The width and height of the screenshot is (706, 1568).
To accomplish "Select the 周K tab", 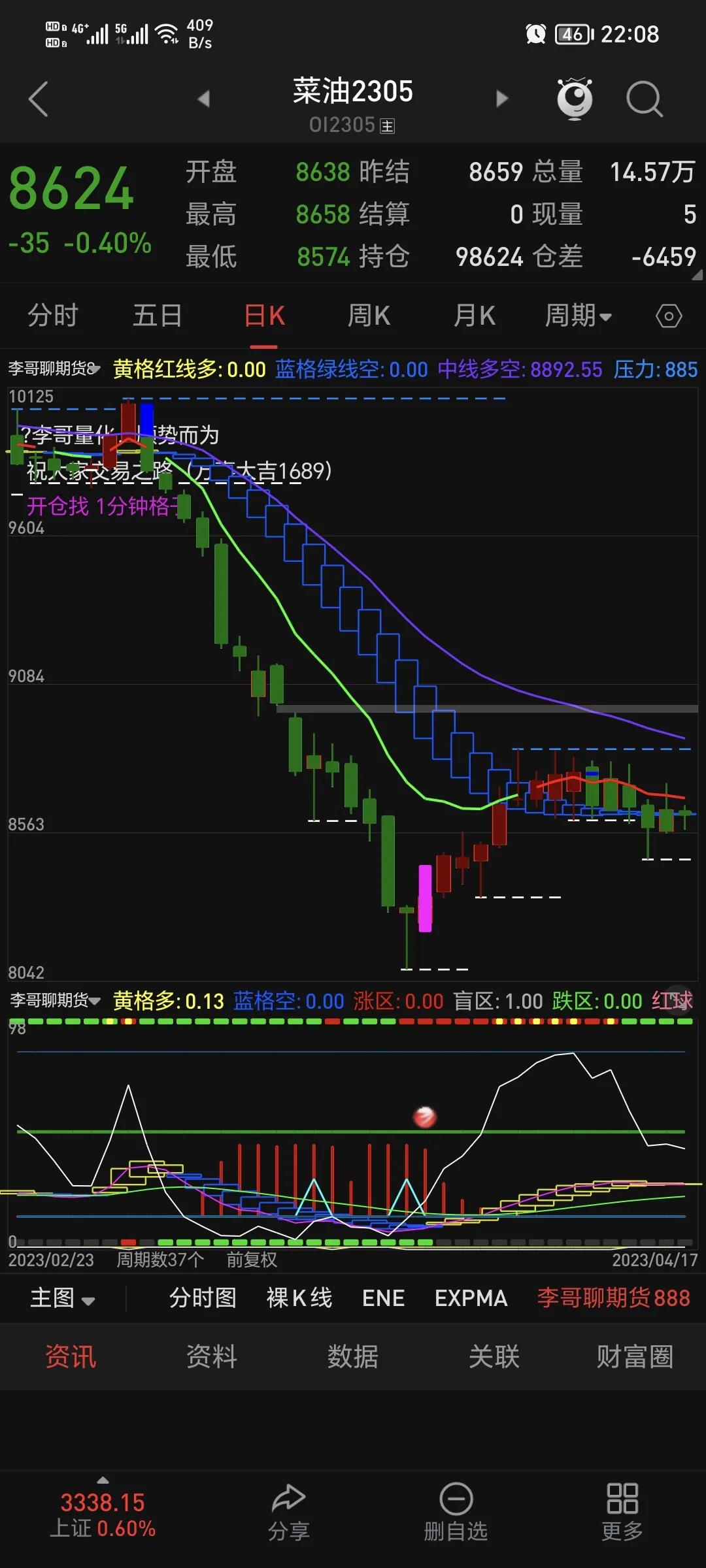I will coord(369,316).
